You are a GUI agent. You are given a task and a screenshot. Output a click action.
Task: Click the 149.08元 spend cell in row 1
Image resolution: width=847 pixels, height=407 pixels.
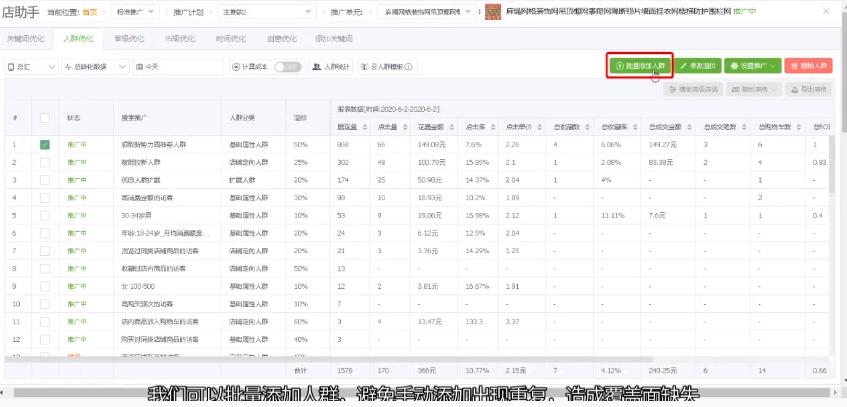pyautogui.click(x=431, y=145)
